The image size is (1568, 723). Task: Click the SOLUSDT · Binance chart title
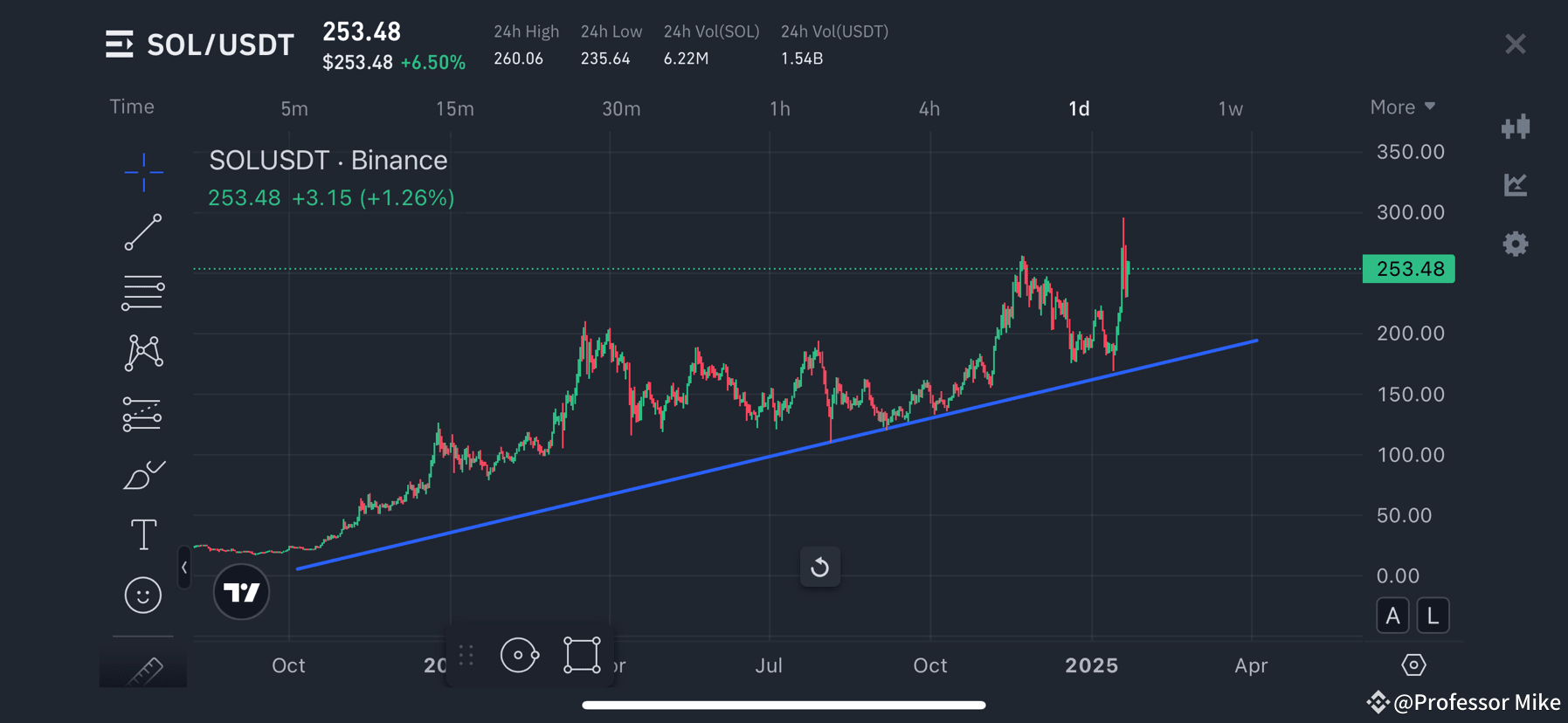coord(328,160)
